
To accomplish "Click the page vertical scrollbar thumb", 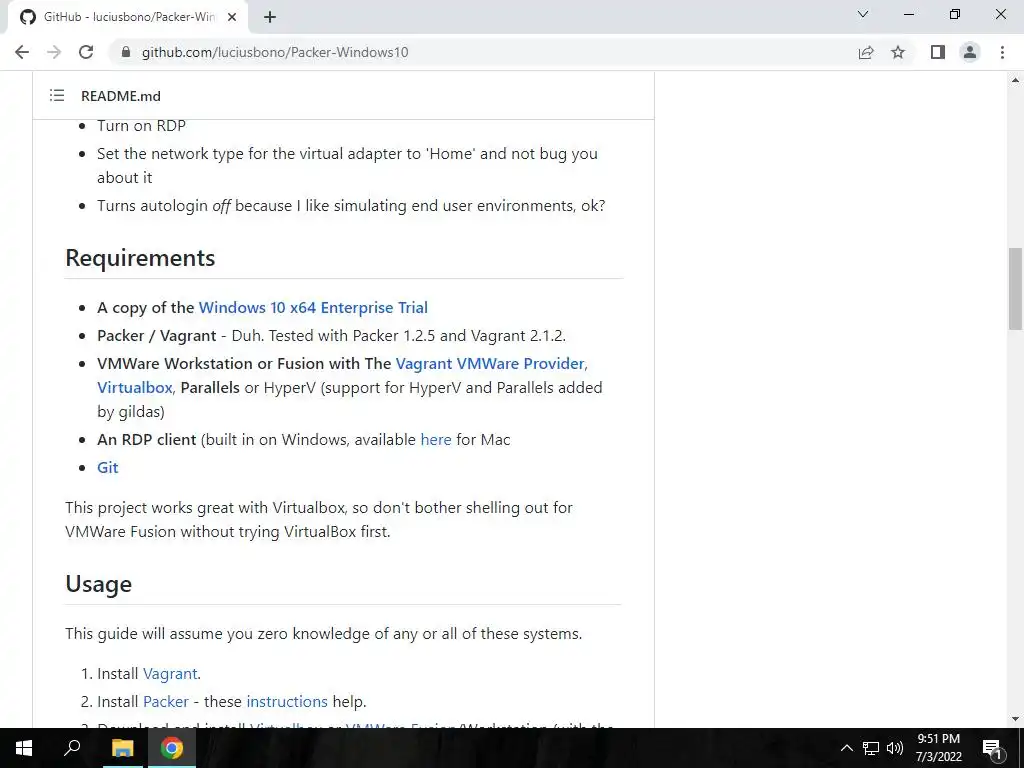I will pos(1015,289).
